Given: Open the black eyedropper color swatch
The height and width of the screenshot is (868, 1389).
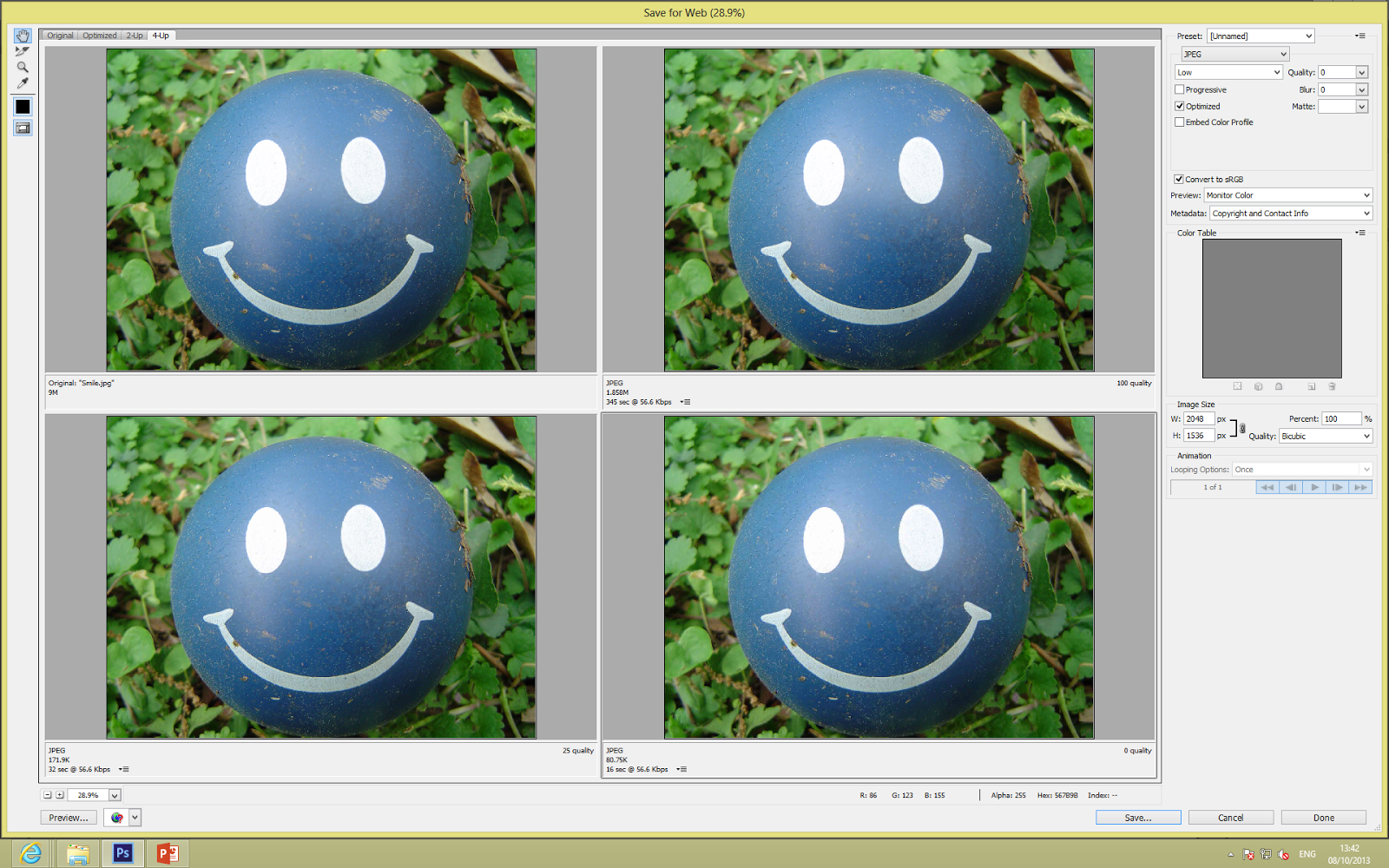Looking at the screenshot, I should click(x=23, y=106).
